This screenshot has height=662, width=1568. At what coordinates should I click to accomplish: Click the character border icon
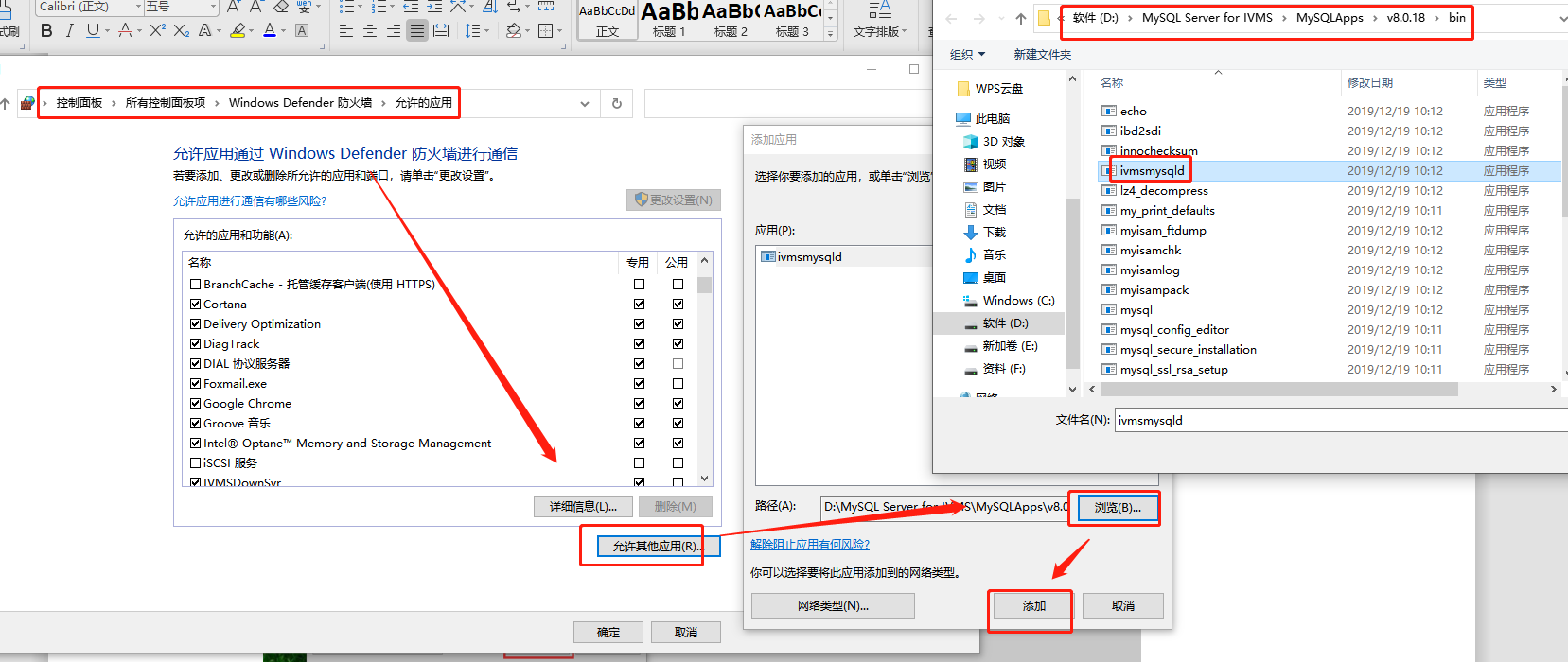point(302,30)
